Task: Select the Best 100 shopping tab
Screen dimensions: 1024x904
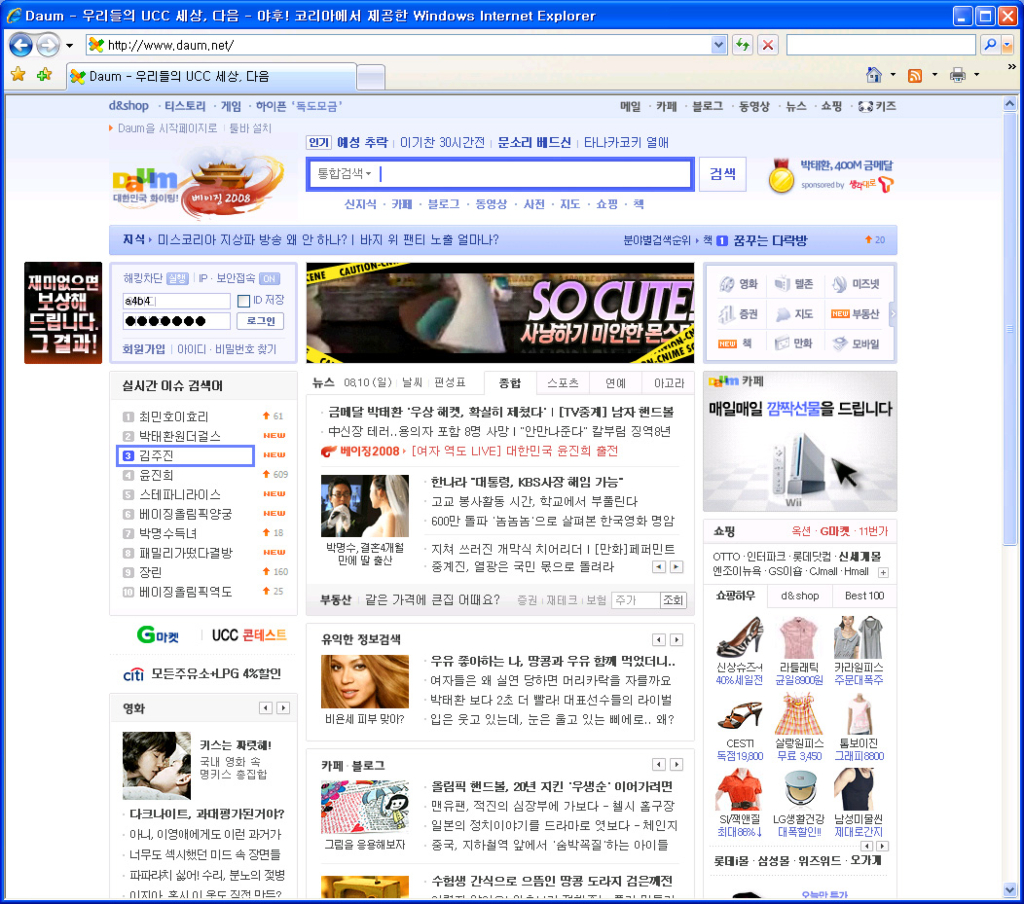Action: [864, 595]
